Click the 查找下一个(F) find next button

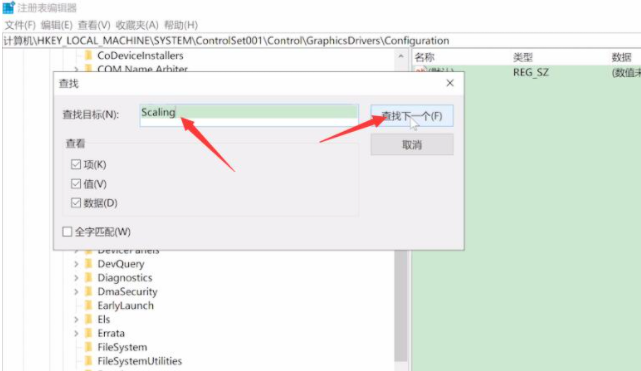412,116
